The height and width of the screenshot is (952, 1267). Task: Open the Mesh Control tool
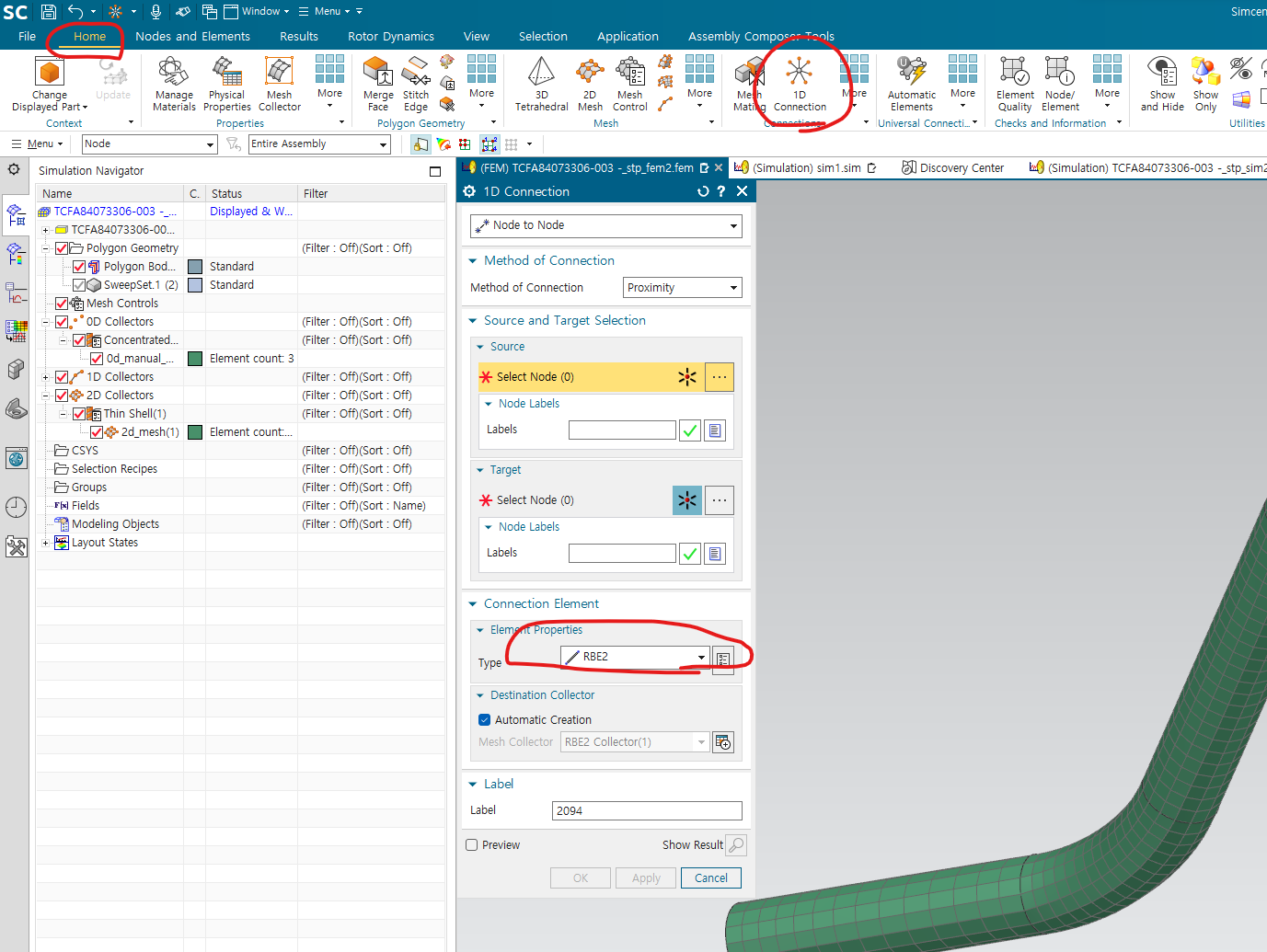click(630, 84)
